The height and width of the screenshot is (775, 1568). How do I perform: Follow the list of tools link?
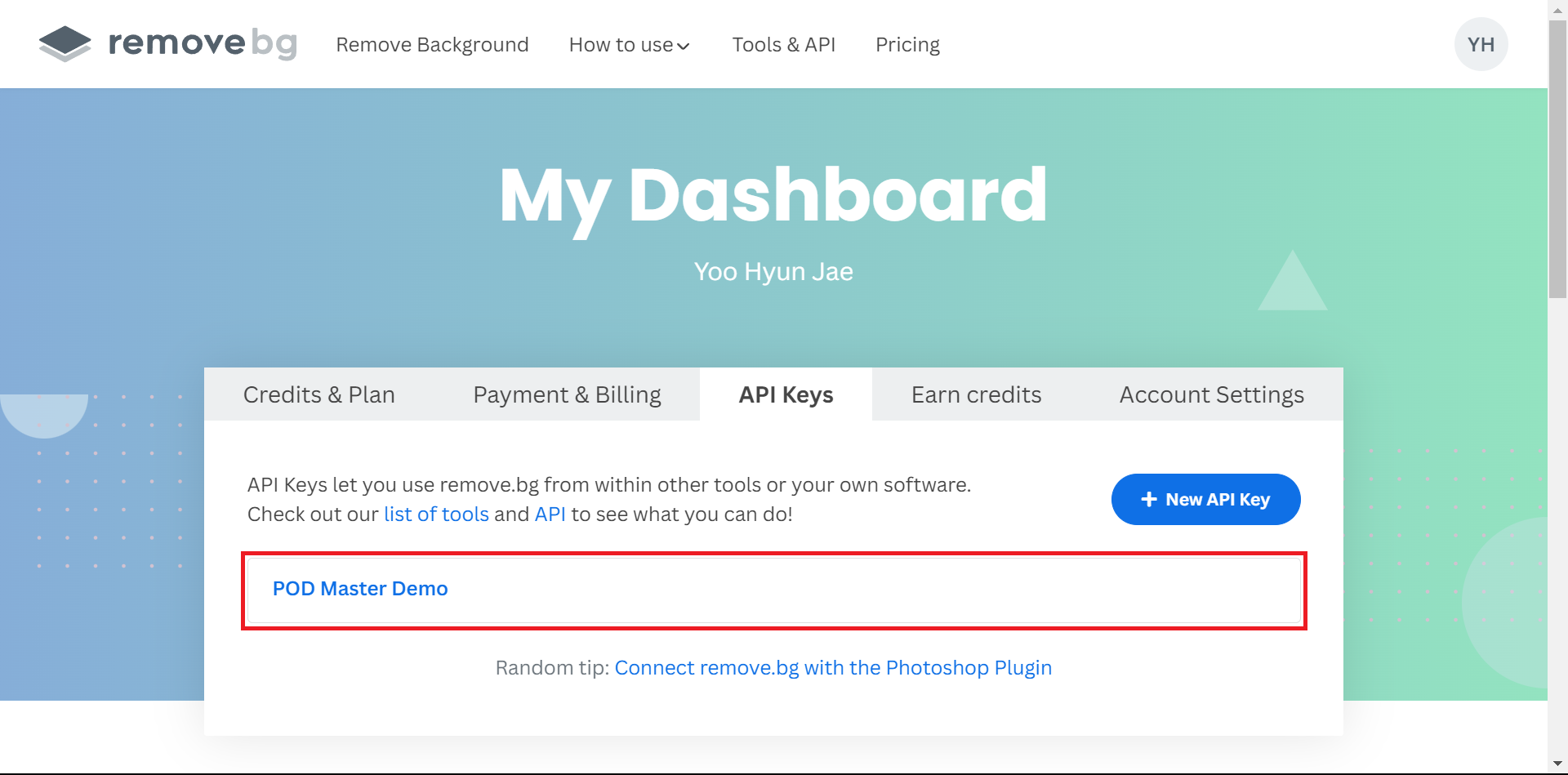click(436, 514)
